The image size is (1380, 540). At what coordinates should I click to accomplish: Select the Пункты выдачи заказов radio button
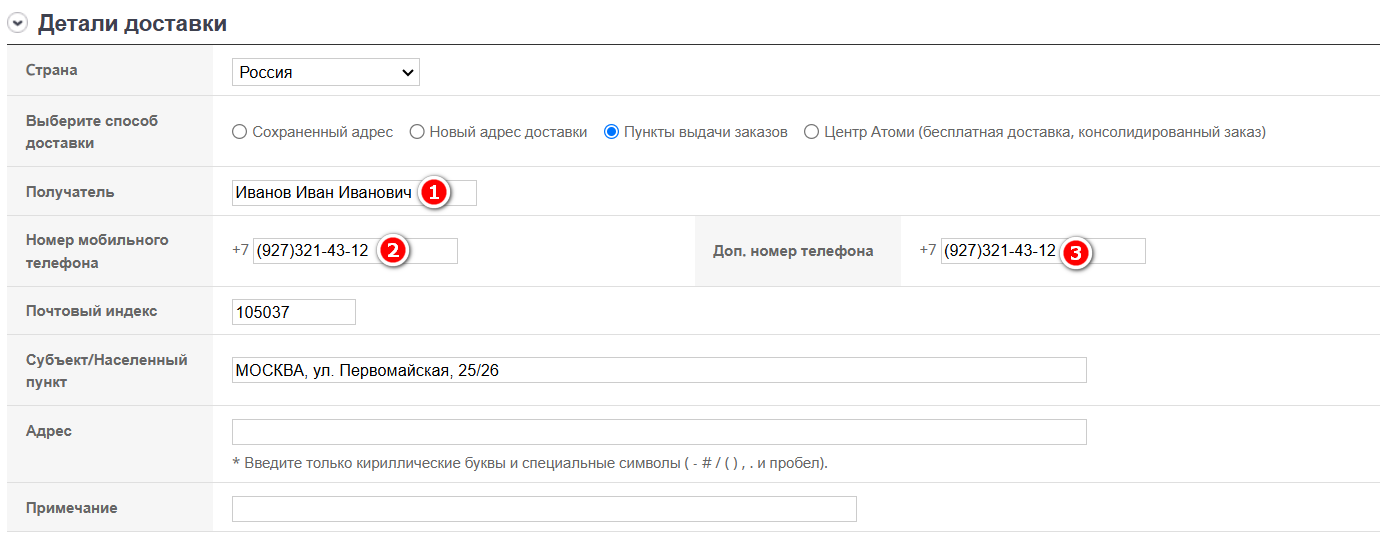(612, 132)
